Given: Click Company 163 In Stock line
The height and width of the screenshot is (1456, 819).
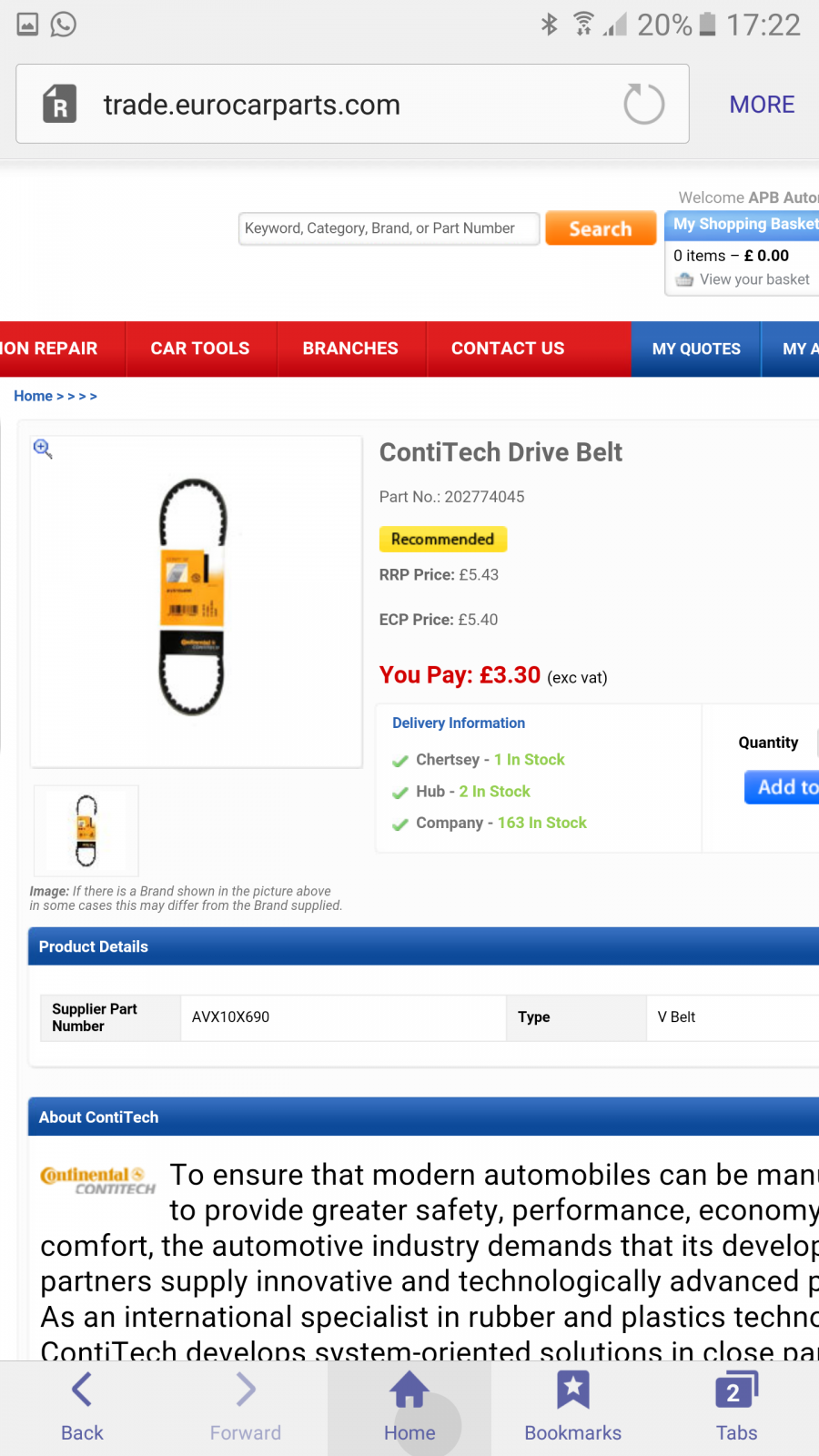Looking at the screenshot, I should coord(500,823).
